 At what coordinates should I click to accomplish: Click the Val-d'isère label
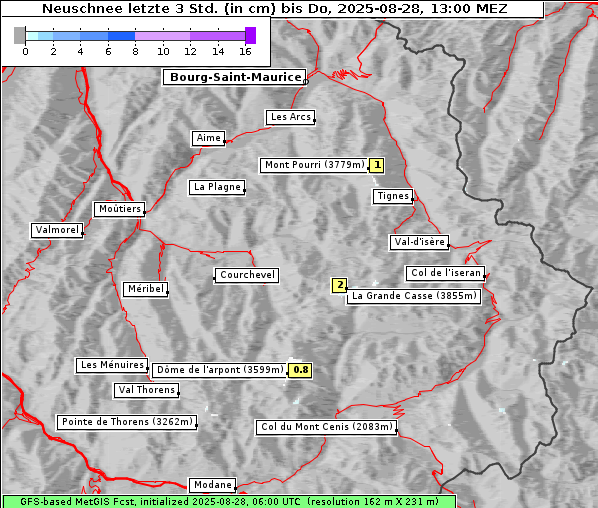[x=419, y=242]
